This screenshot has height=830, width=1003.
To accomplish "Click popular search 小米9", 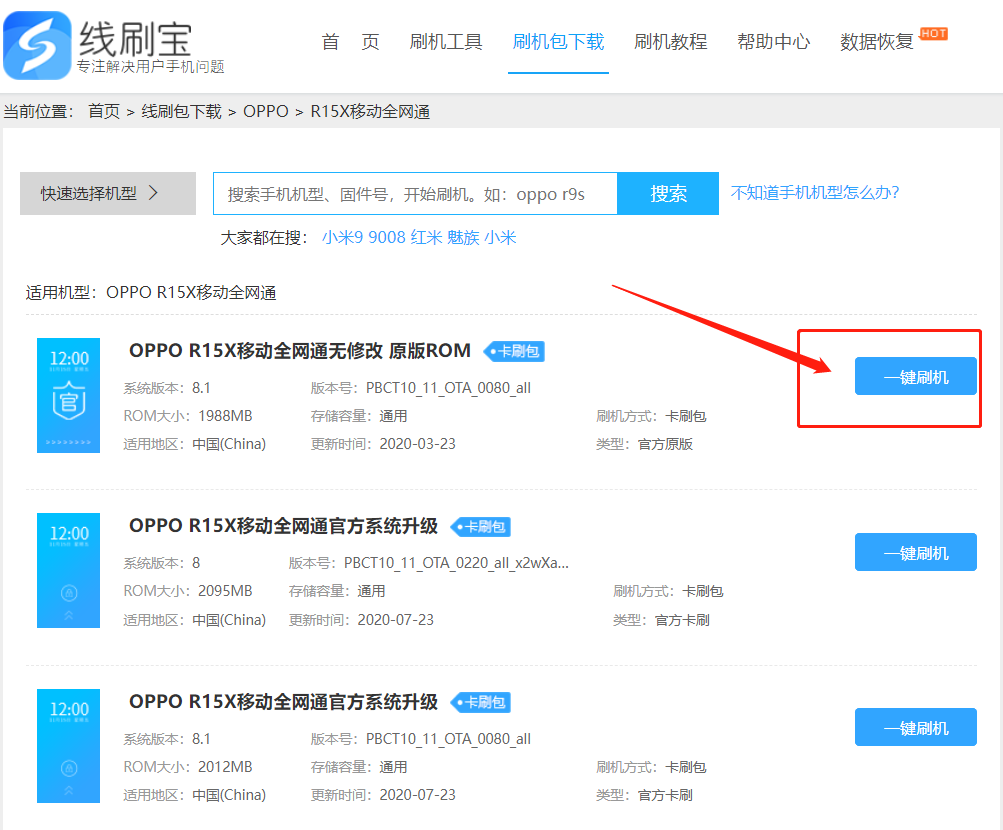I will (x=342, y=238).
